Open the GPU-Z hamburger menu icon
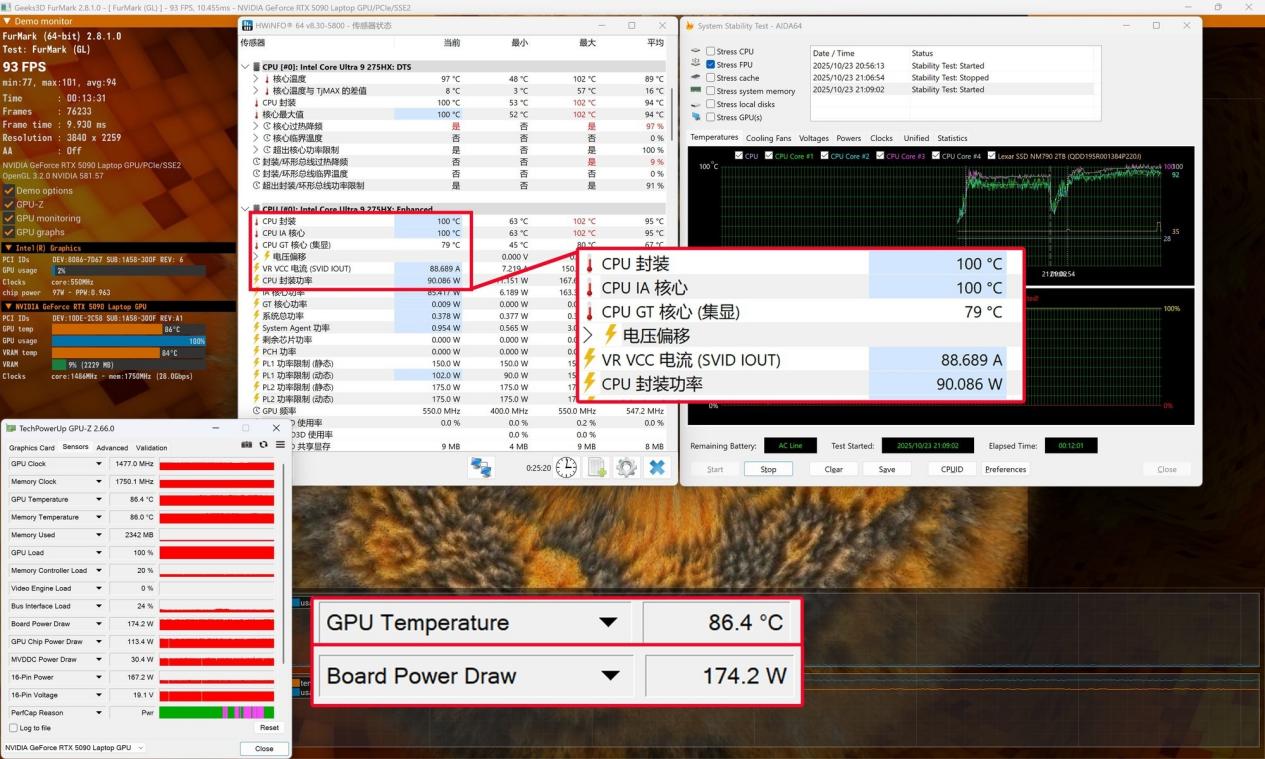This screenshot has height=759, width=1265. click(x=279, y=445)
